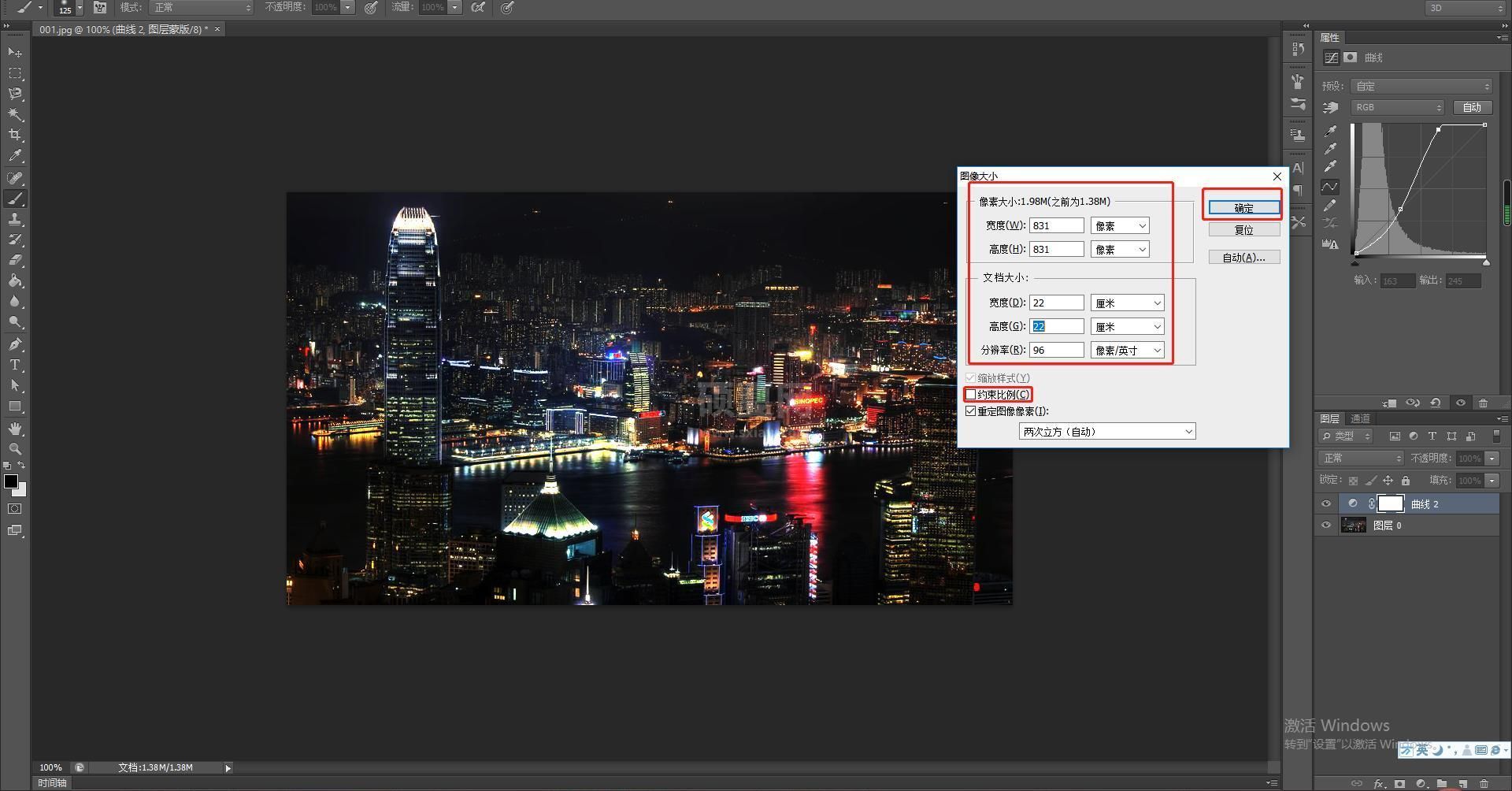
Task: Open the Paragraph panel icon
Action: pyautogui.click(x=1299, y=190)
